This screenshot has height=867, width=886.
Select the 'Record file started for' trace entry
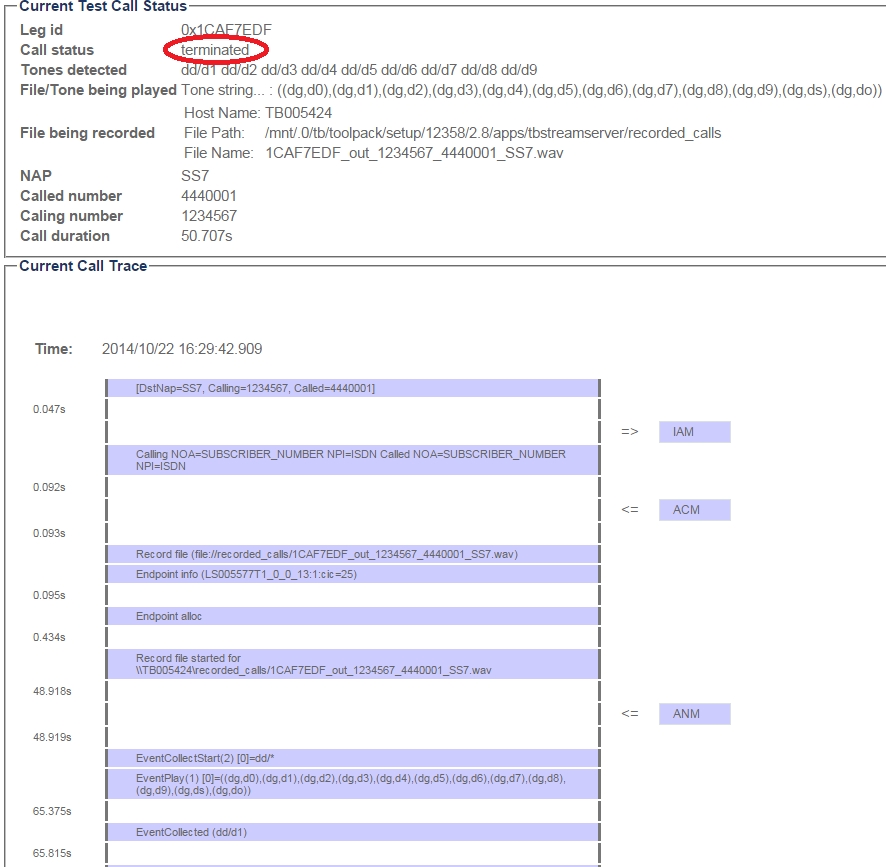pyautogui.click(x=353, y=664)
